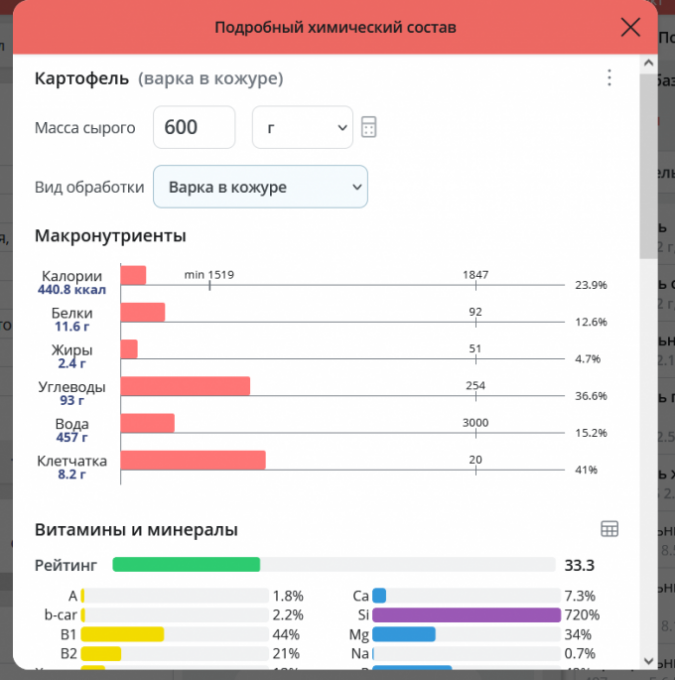
Task: Click the green Рейтинг progress bar
Action: [186, 564]
